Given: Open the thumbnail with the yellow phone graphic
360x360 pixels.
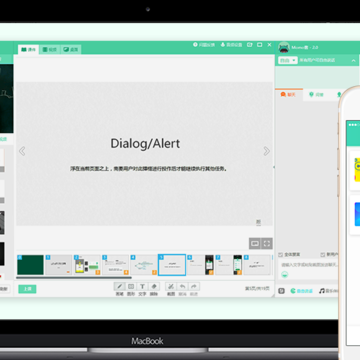Looking at the screenshot, I should click(x=87, y=265).
